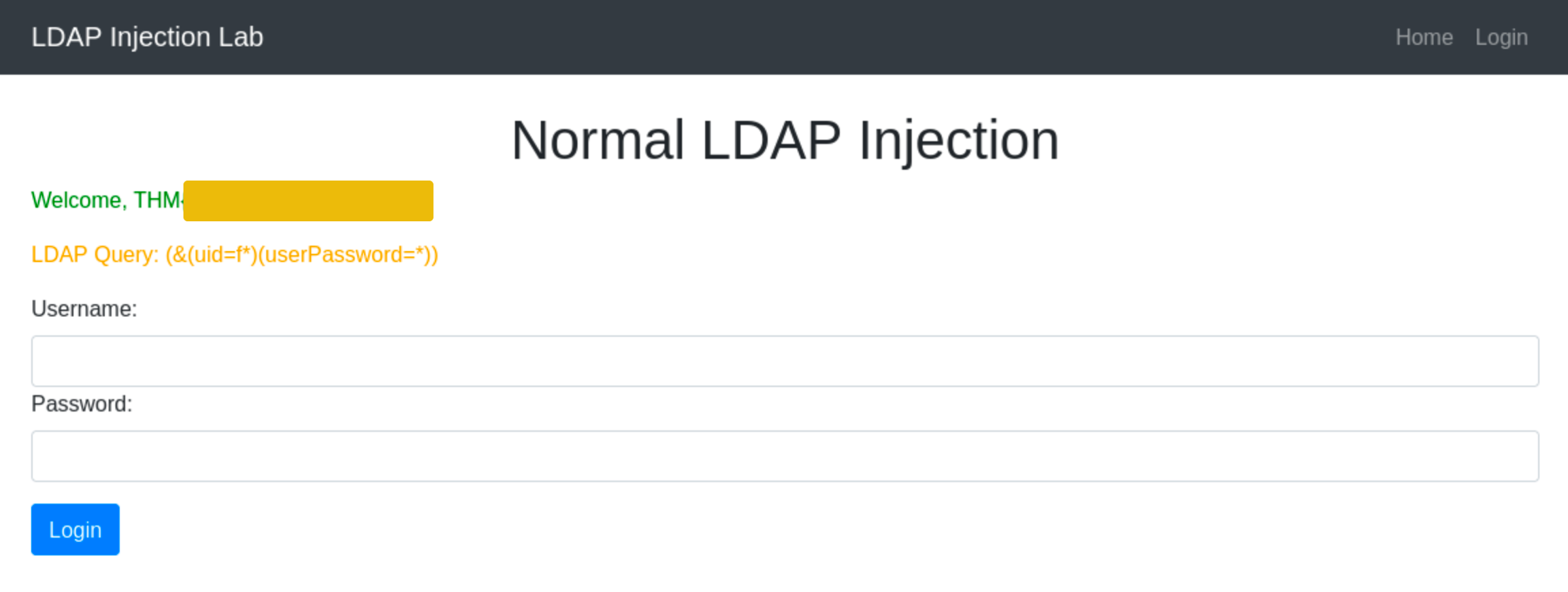Screen dimensions: 1568x592
Task: Focus the Password input field
Action: coord(784,457)
